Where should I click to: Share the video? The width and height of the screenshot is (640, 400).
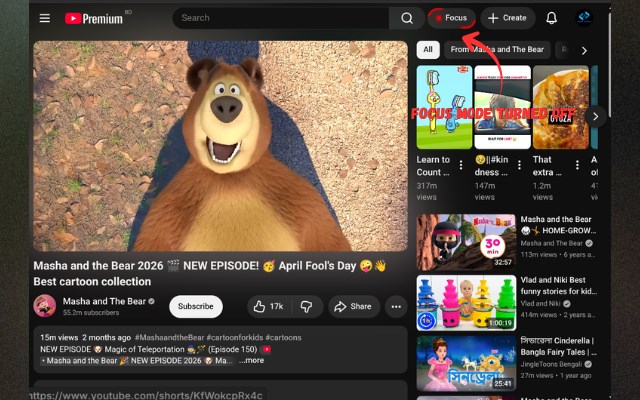click(353, 307)
